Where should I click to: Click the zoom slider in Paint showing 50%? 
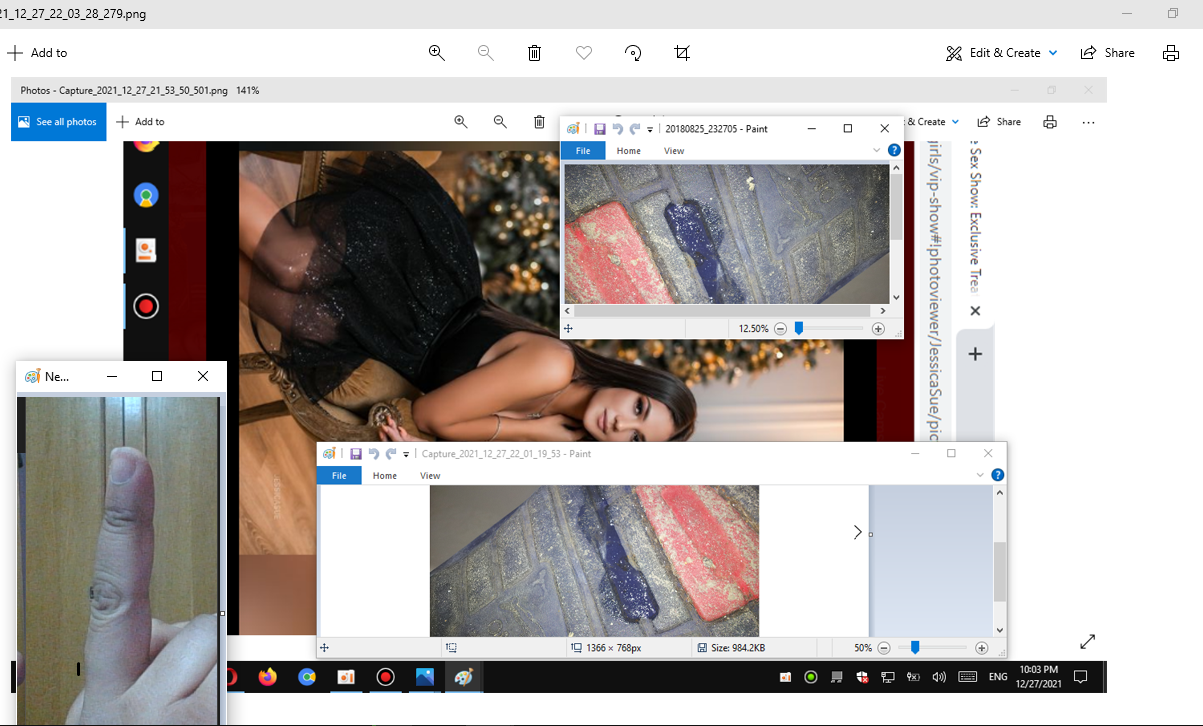coord(915,648)
